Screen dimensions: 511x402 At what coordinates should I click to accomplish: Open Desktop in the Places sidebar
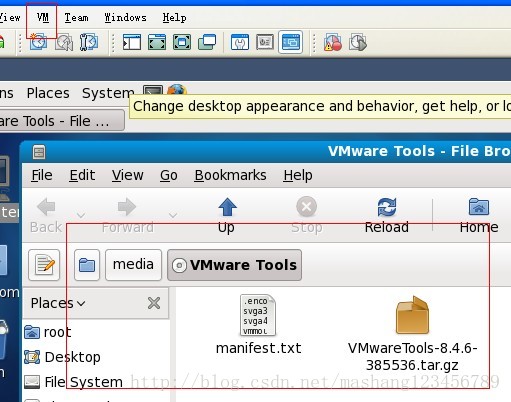[62, 357]
